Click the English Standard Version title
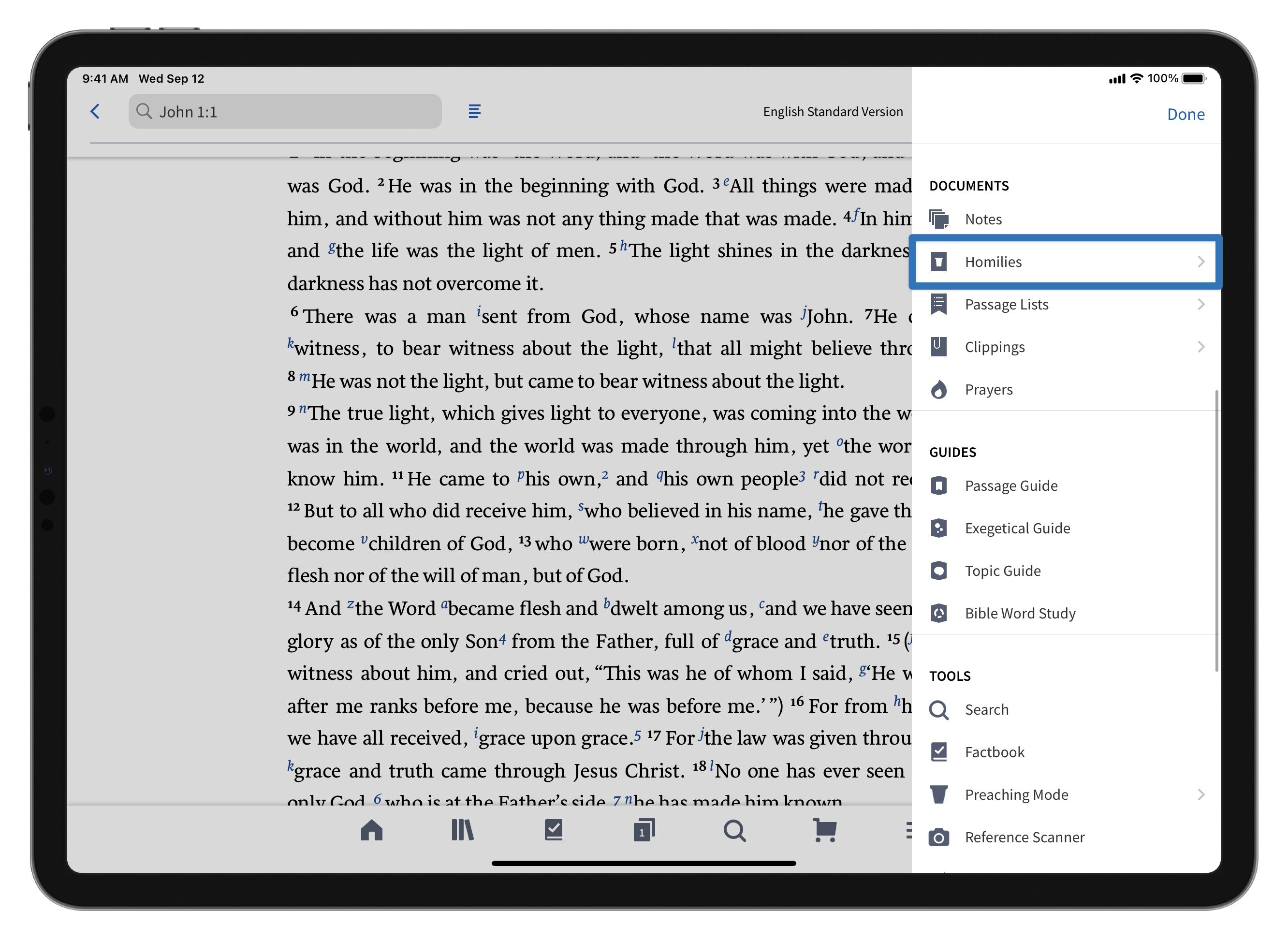Screen dimensions: 1288x940 pos(833,112)
